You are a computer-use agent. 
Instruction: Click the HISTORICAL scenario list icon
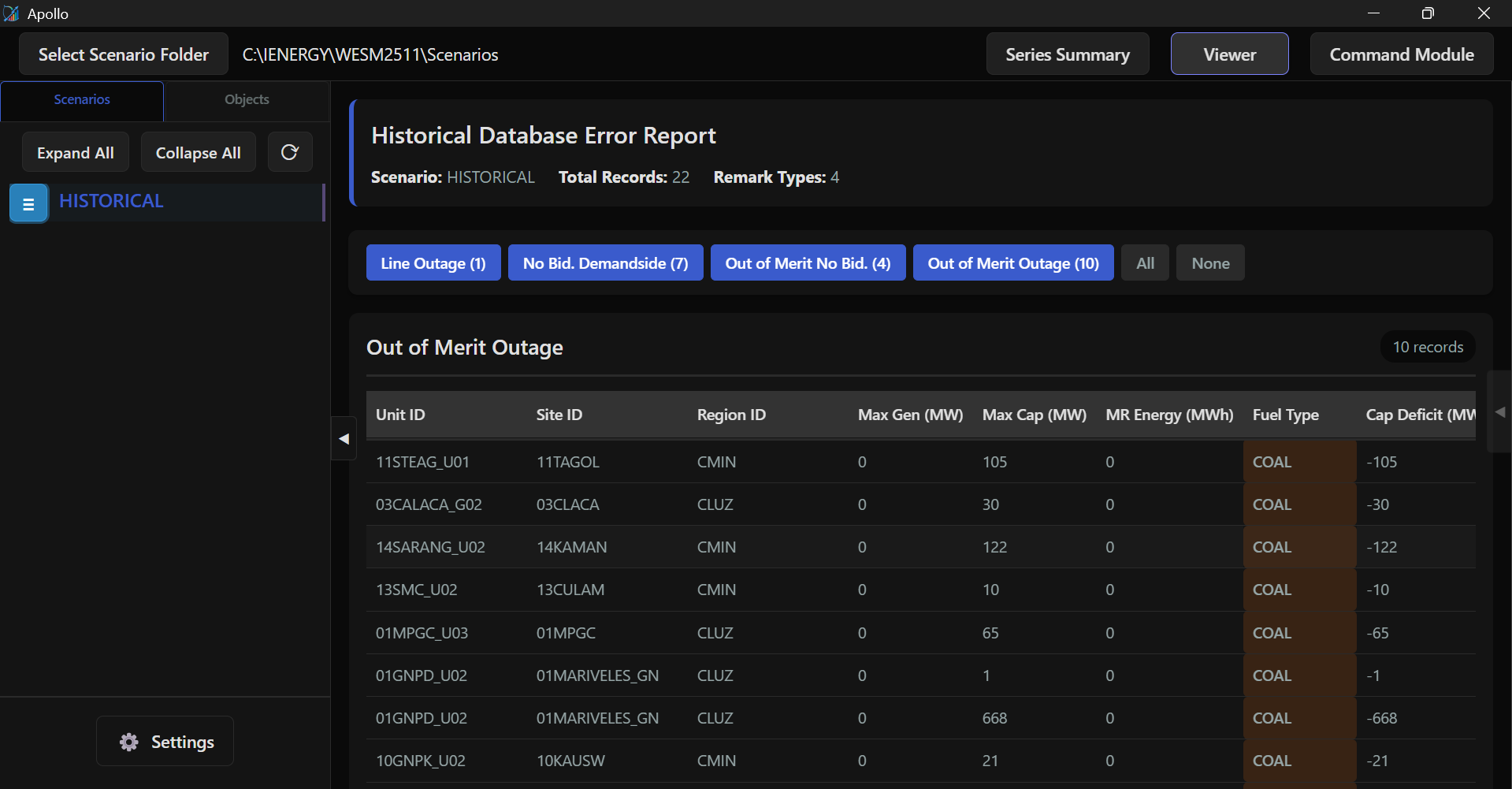pos(29,203)
